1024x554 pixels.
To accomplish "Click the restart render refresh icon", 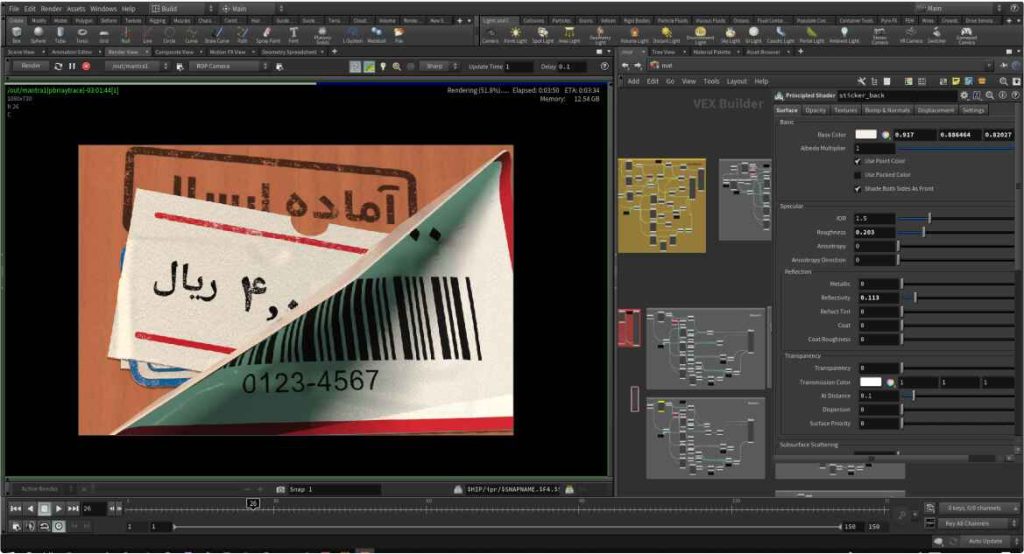I will pos(58,66).
